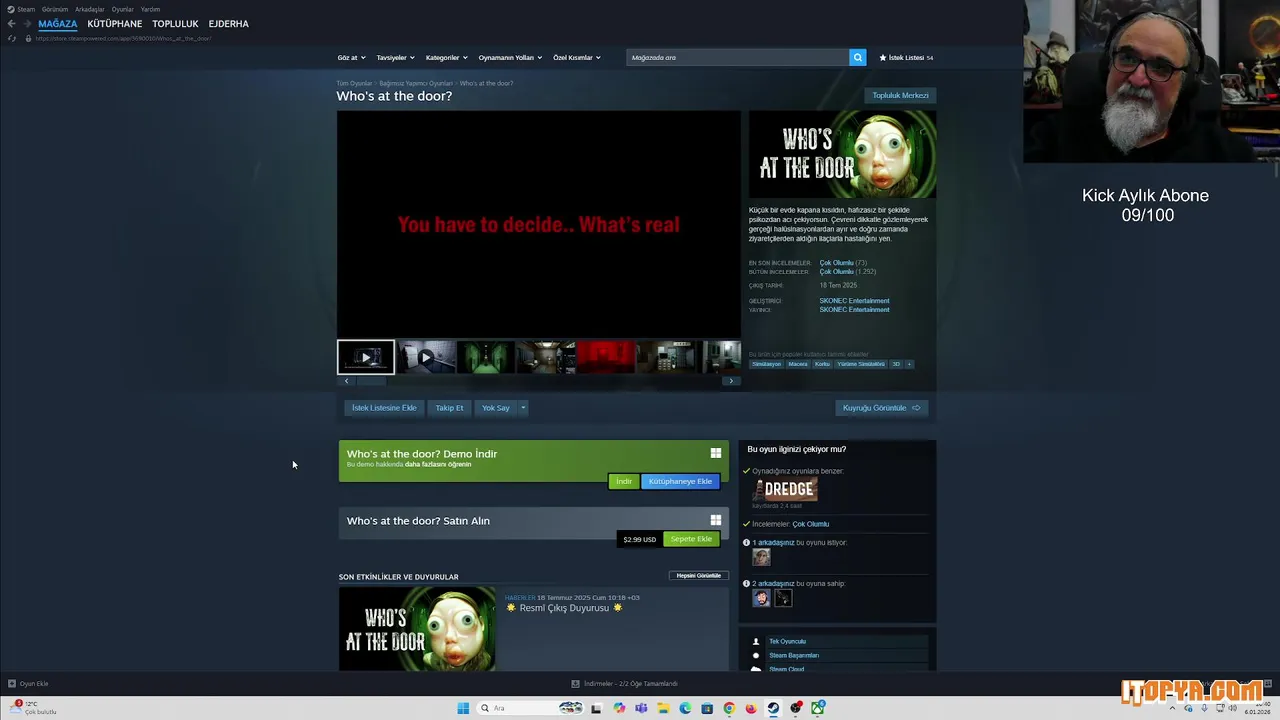Click the friend avatar who wants this game

point(761,557)
